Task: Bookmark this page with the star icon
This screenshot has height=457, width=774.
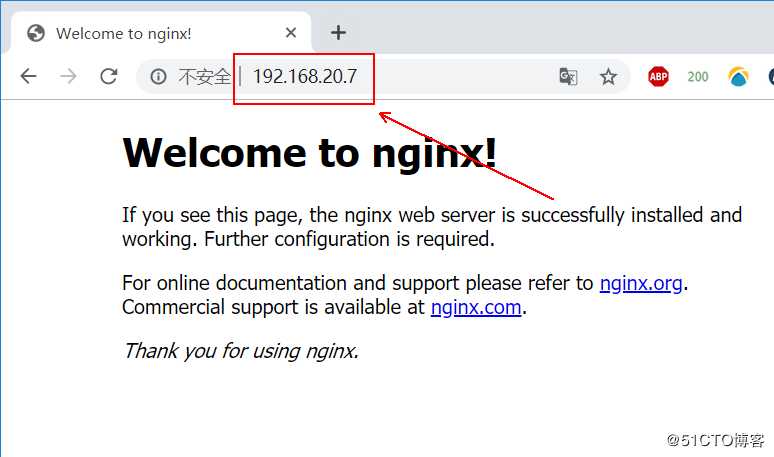Action: click(608, 76)
